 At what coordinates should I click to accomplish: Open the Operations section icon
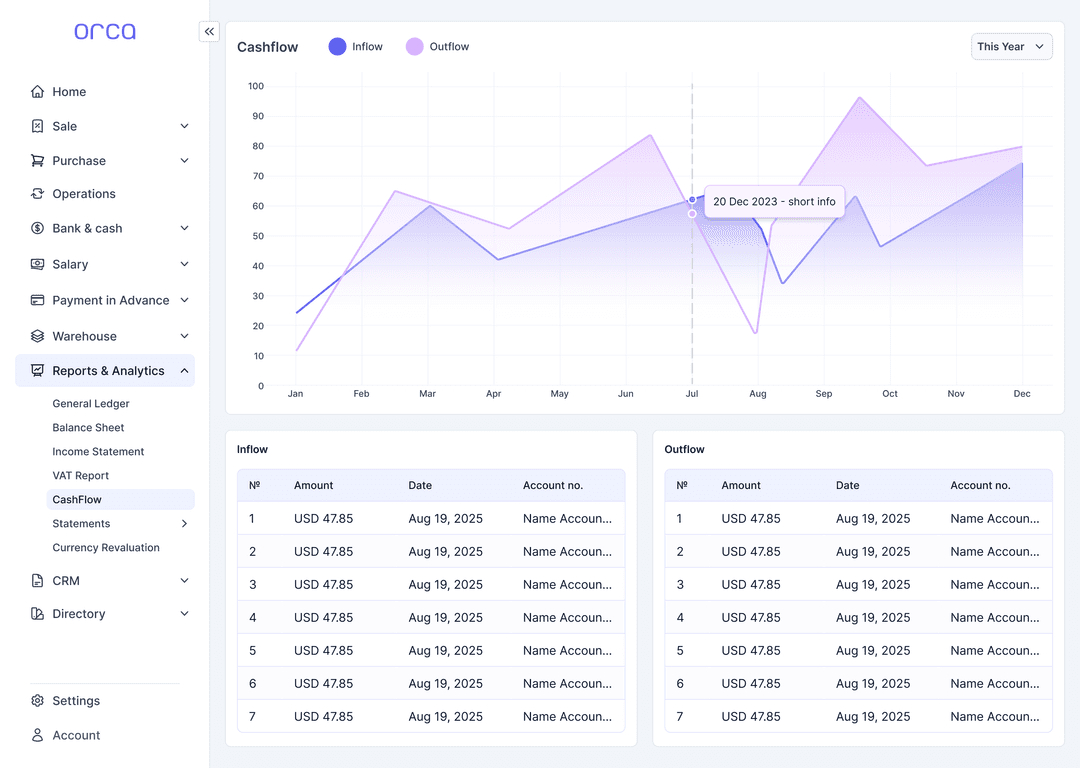tap(38, 193)
